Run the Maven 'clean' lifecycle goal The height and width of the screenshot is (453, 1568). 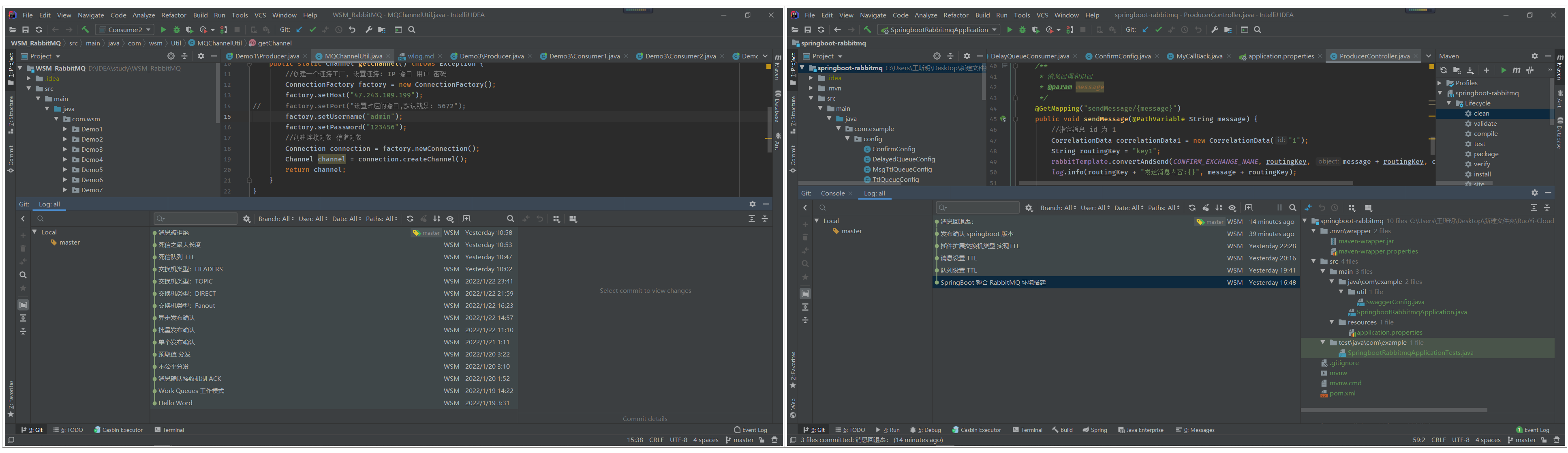[1481, 114]
